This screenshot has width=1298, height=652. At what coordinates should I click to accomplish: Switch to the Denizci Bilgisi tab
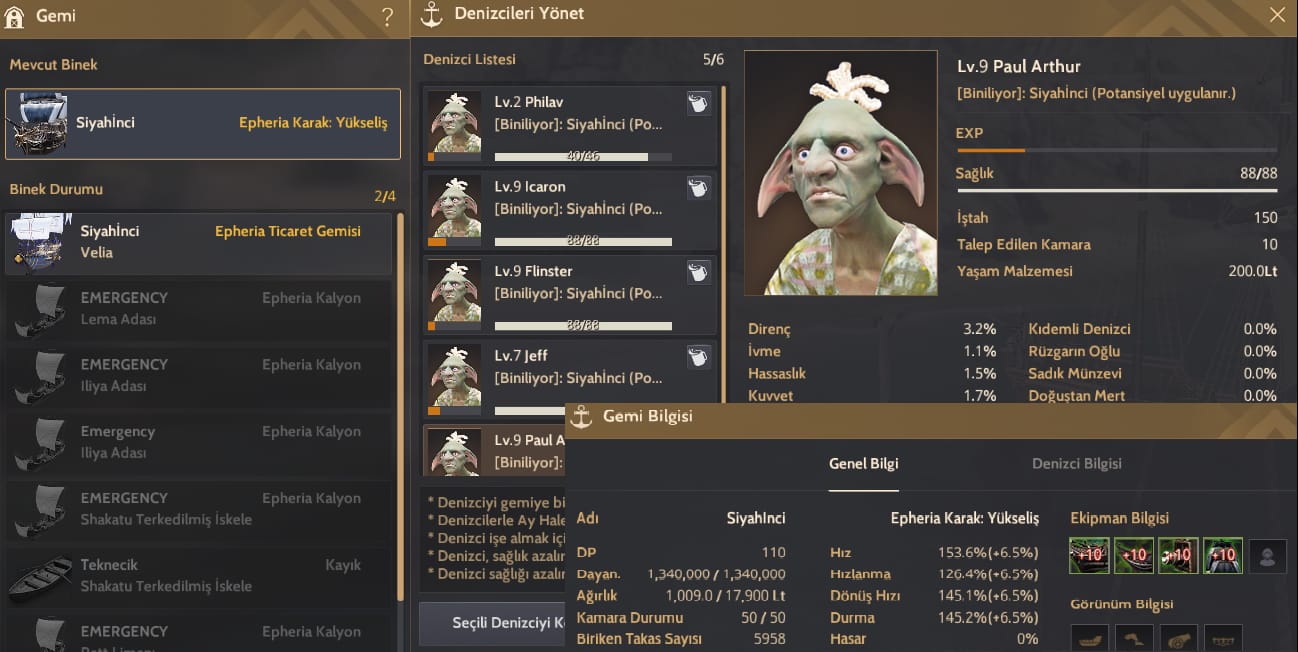1076,464
